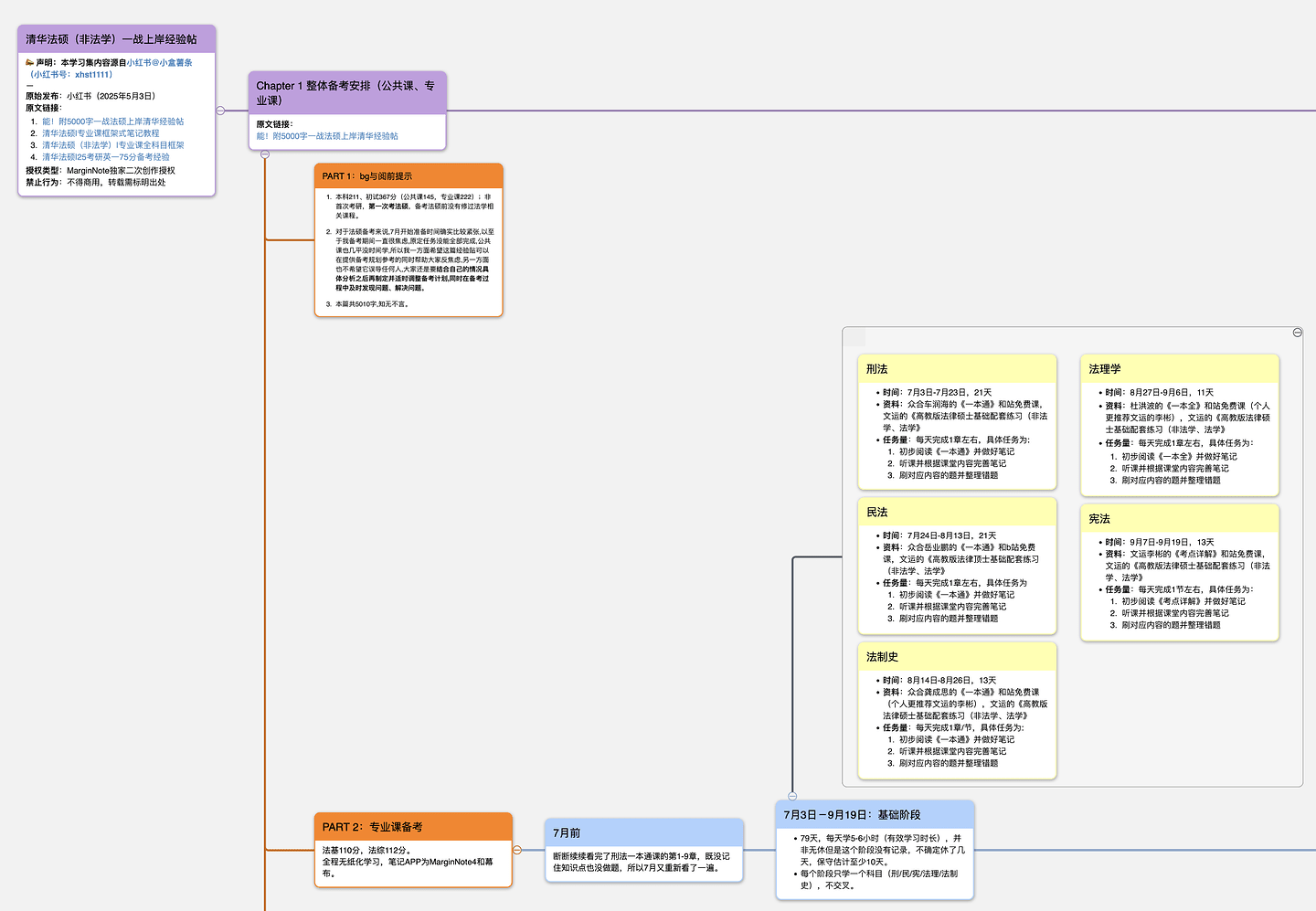This screenshot has height=911, width=1316.
Task: Select the root node title 清华法硕（非法学）一战上岸经验帖
Action: pyautogui.click(x=111, y=39)
